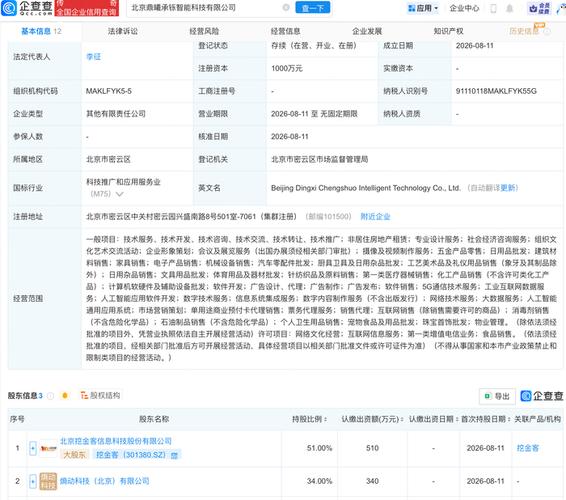Click 北京市密云区市场监督管理局 registration authority
The height and width of the screenshot is (500, 566).
(x=320, y=159)
